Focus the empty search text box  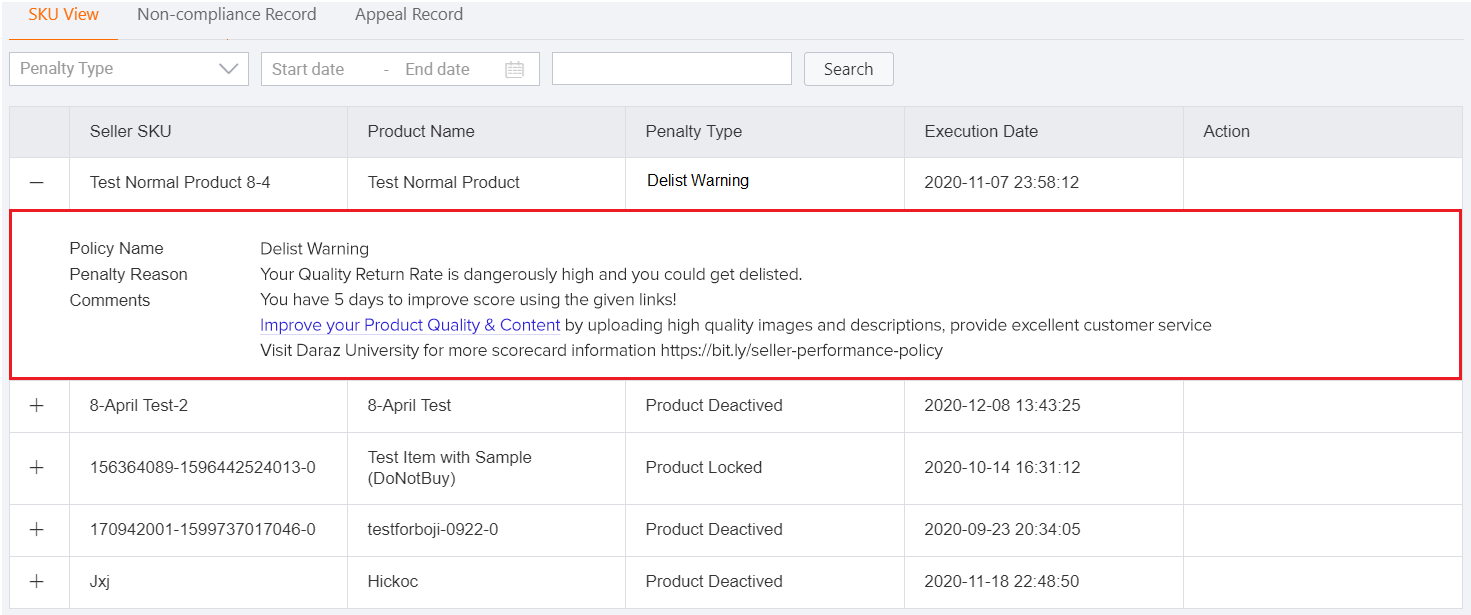(671, 69)
